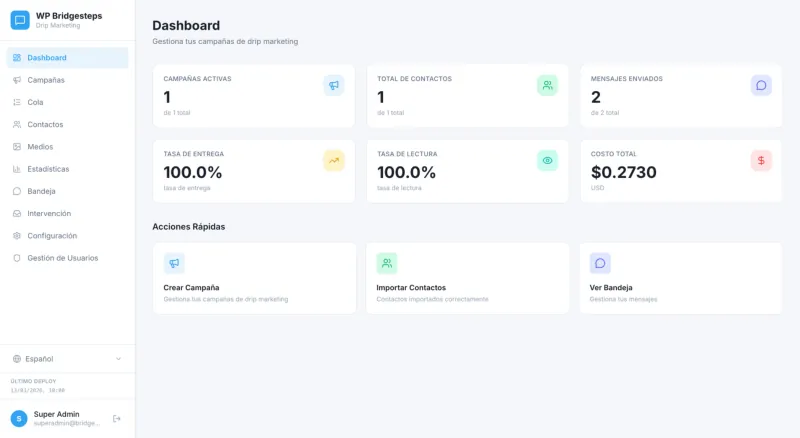Viewport: 800px width, 438px height.
Task: Navigate to Contactos in sidebar
Action: 67,125
